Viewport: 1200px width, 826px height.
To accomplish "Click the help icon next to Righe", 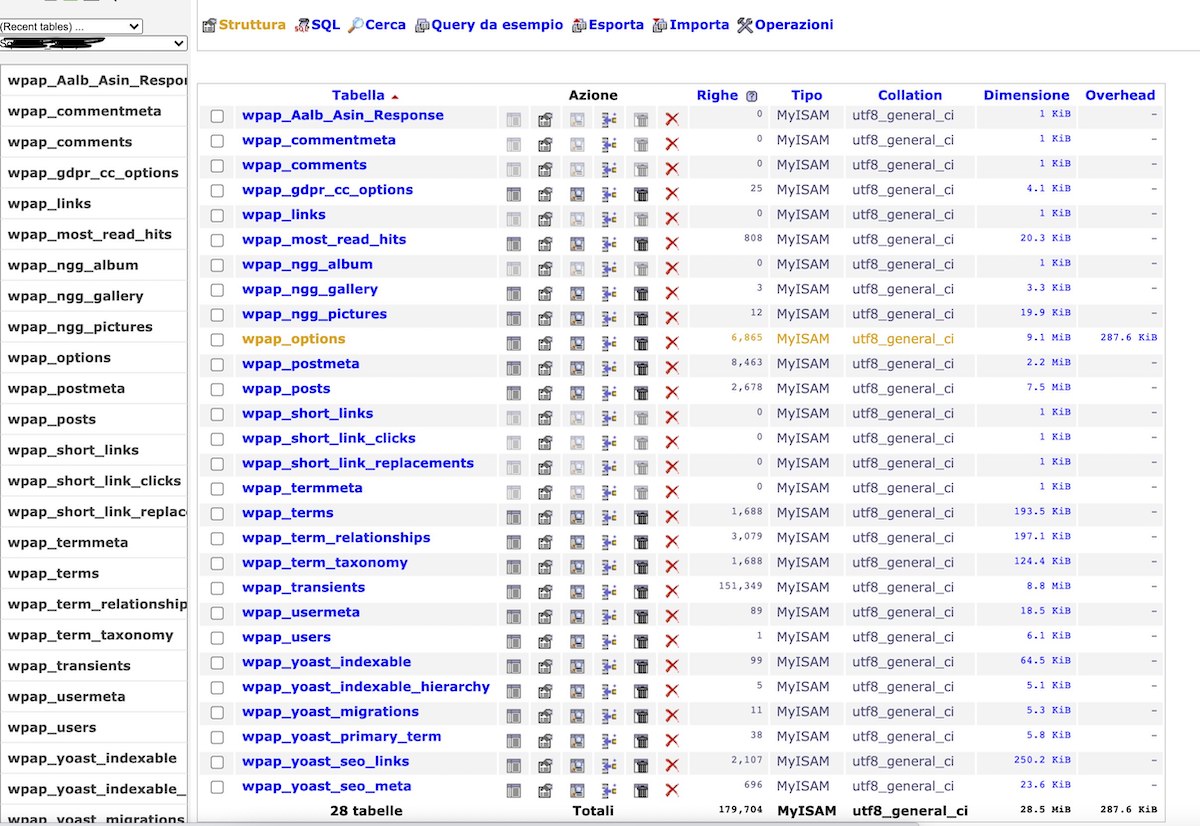I will point(751,97).
